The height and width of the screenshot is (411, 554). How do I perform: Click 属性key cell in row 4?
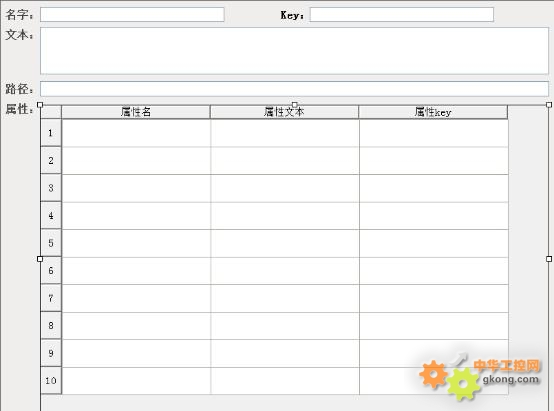click(x=434, y=216)
